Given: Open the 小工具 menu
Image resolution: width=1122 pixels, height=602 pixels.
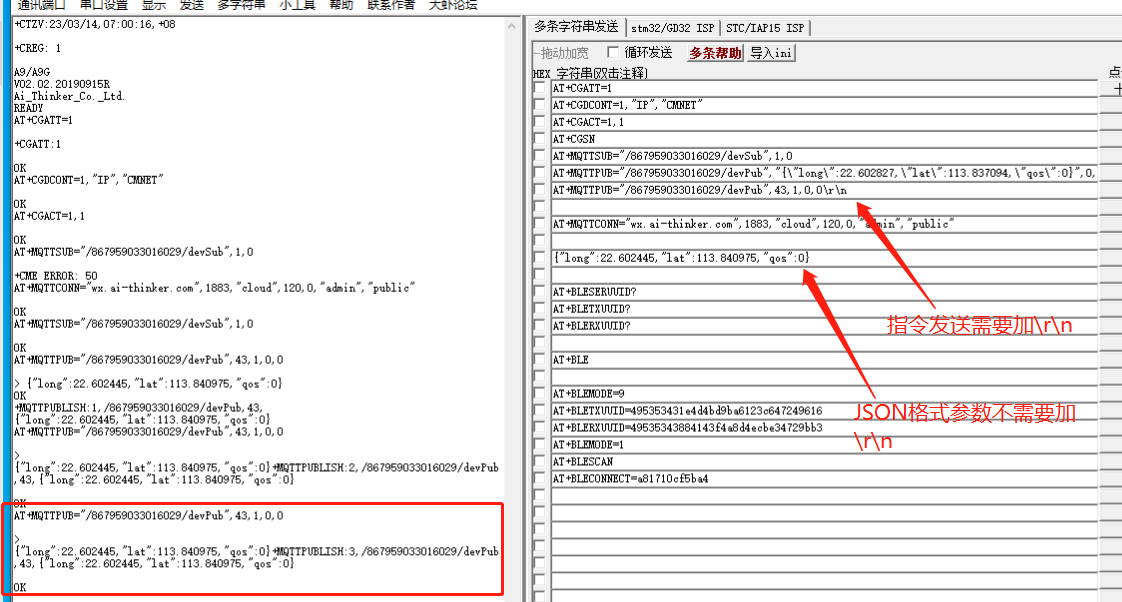Looking at the screenshot, I should tap(297, 5).
